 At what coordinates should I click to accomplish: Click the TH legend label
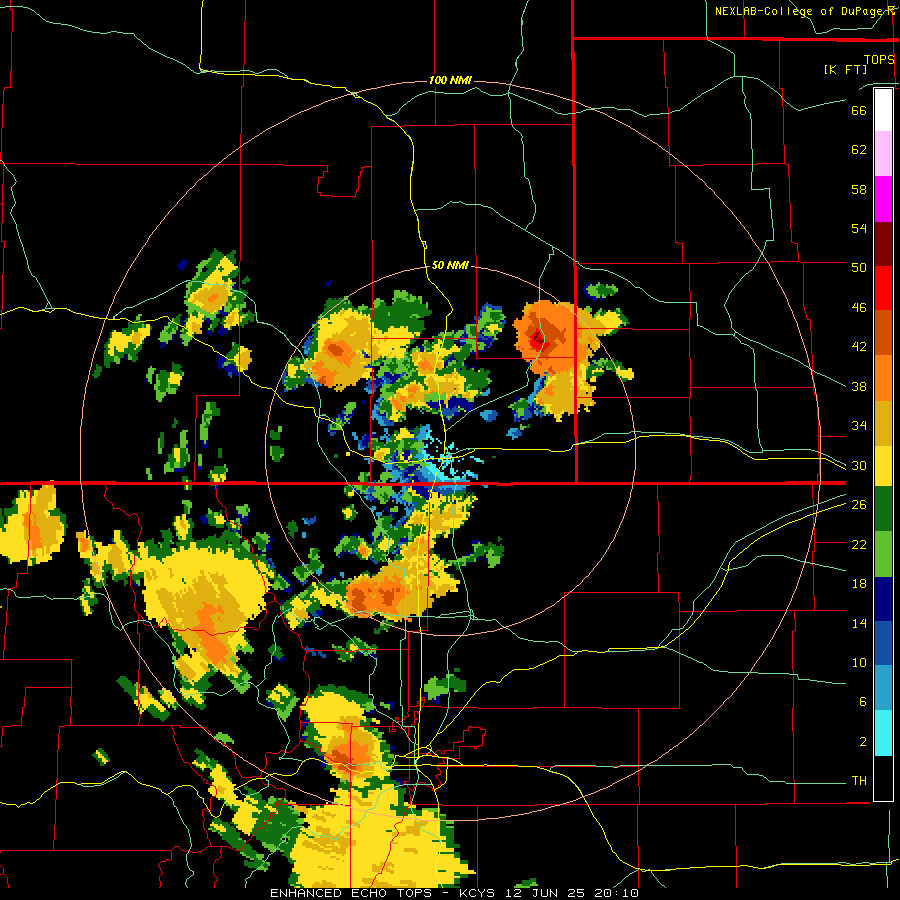click(859, 781)
